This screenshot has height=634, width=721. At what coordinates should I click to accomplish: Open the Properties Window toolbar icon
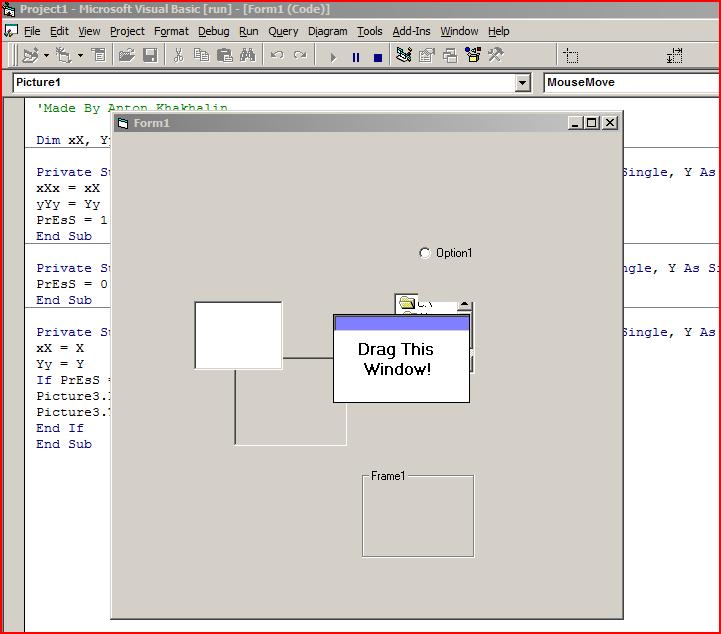427,56
